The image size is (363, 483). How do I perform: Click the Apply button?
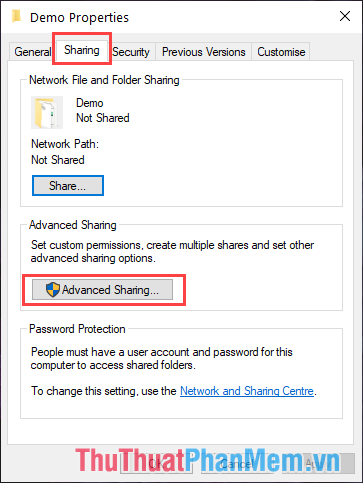click(x=318, y=463)
